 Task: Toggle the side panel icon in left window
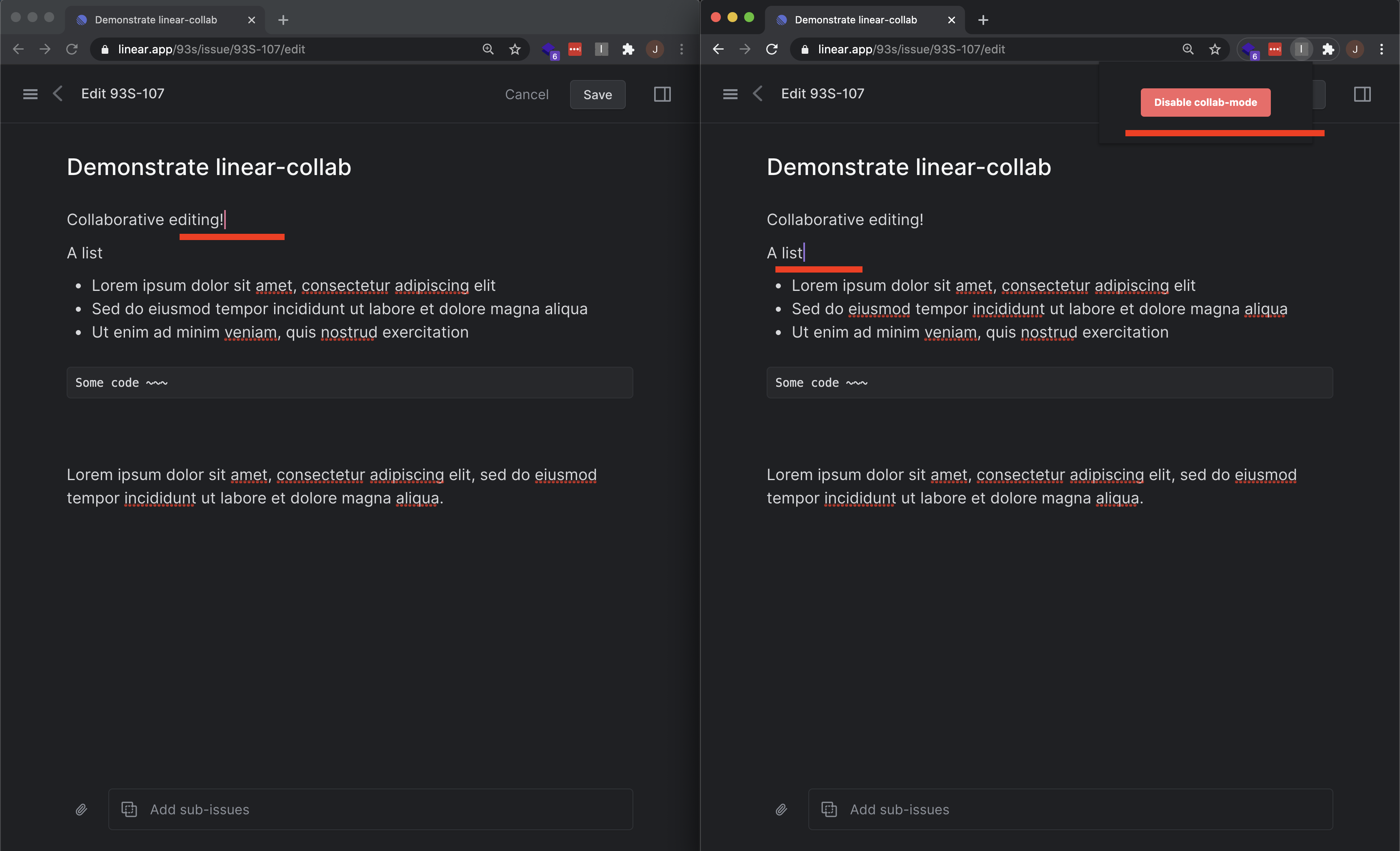coord(662,94)
